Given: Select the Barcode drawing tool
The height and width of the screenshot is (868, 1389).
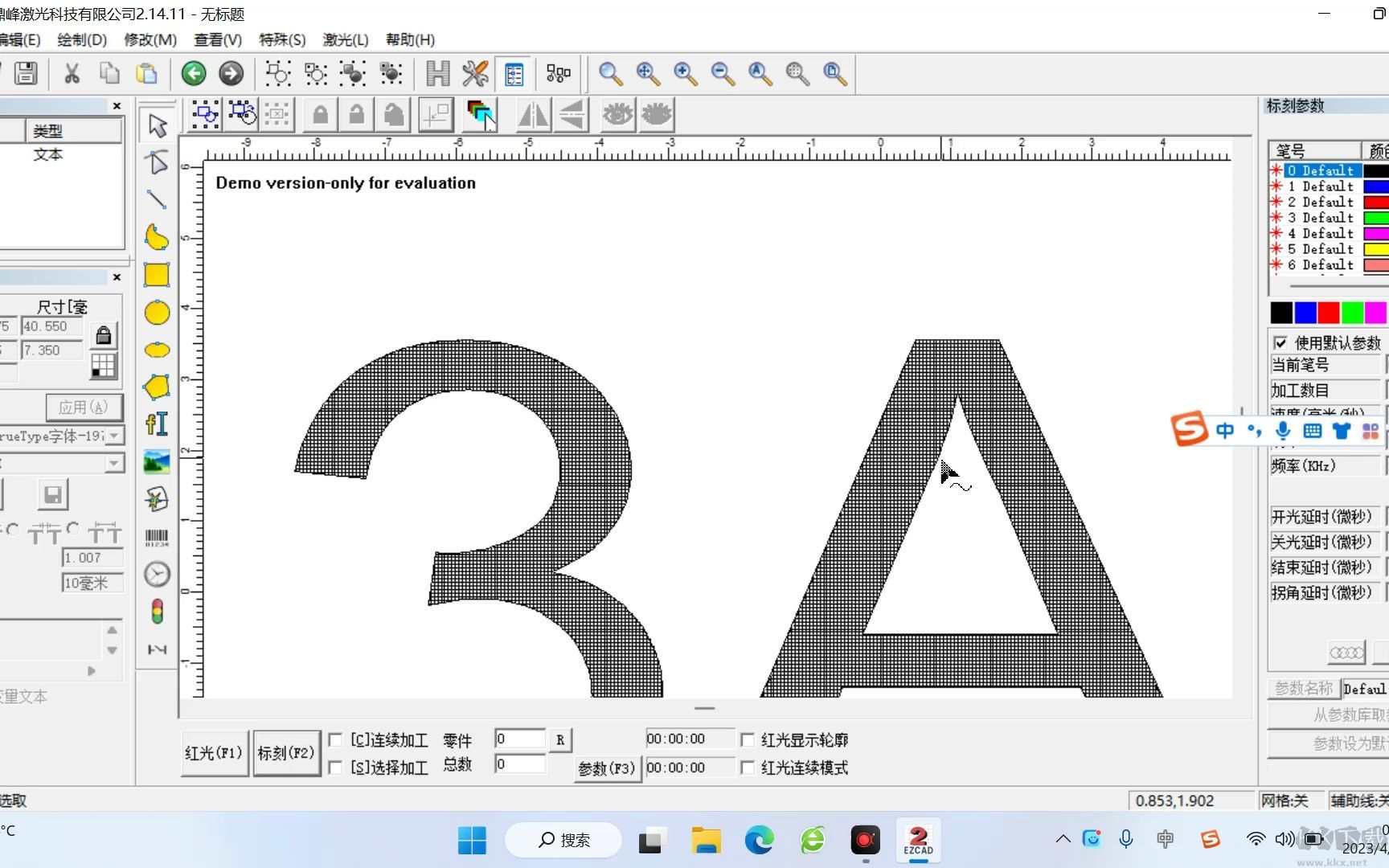Looking at the screenshot, I should pyautogui.click(x=157, y=536).
